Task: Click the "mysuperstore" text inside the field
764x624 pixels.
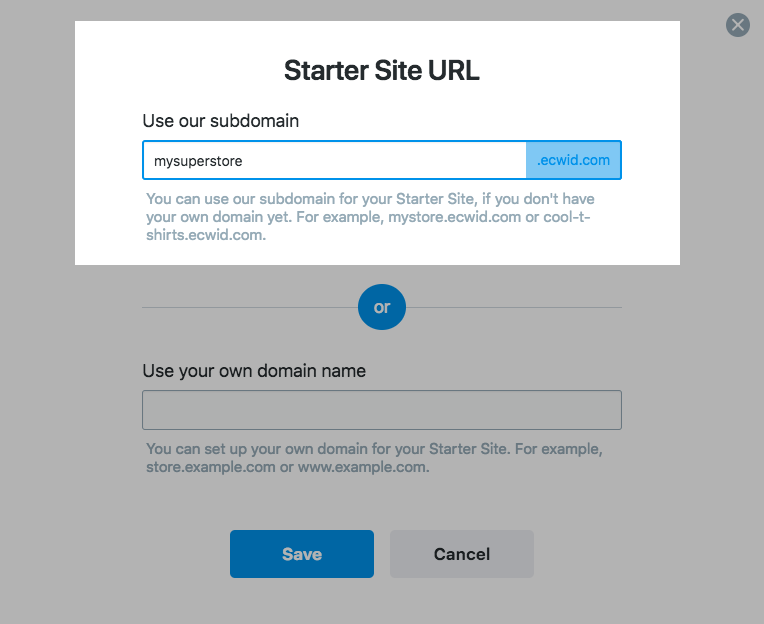Action: click(x=198, y=161)
